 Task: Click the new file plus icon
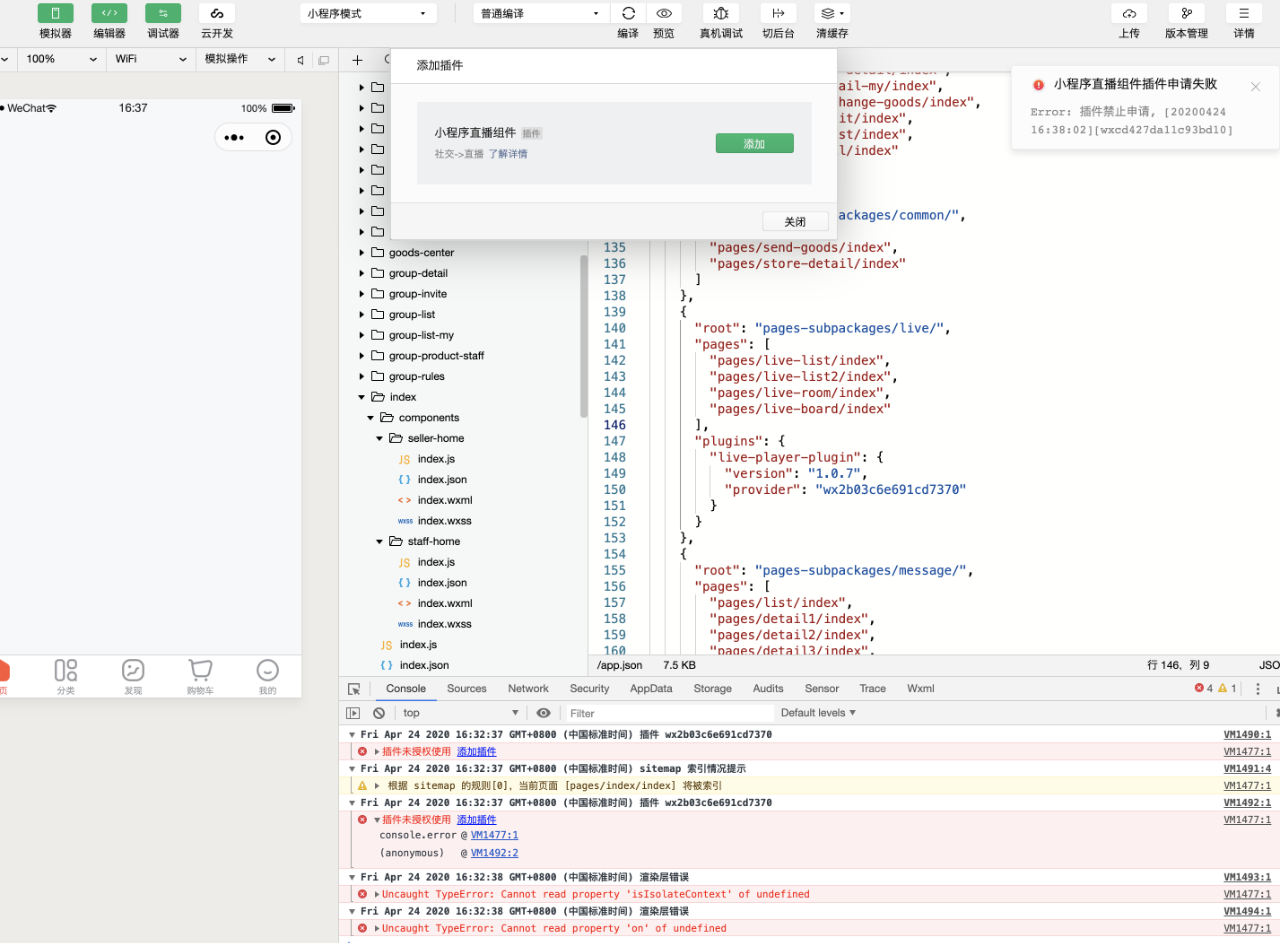click(x=357, y=60)
